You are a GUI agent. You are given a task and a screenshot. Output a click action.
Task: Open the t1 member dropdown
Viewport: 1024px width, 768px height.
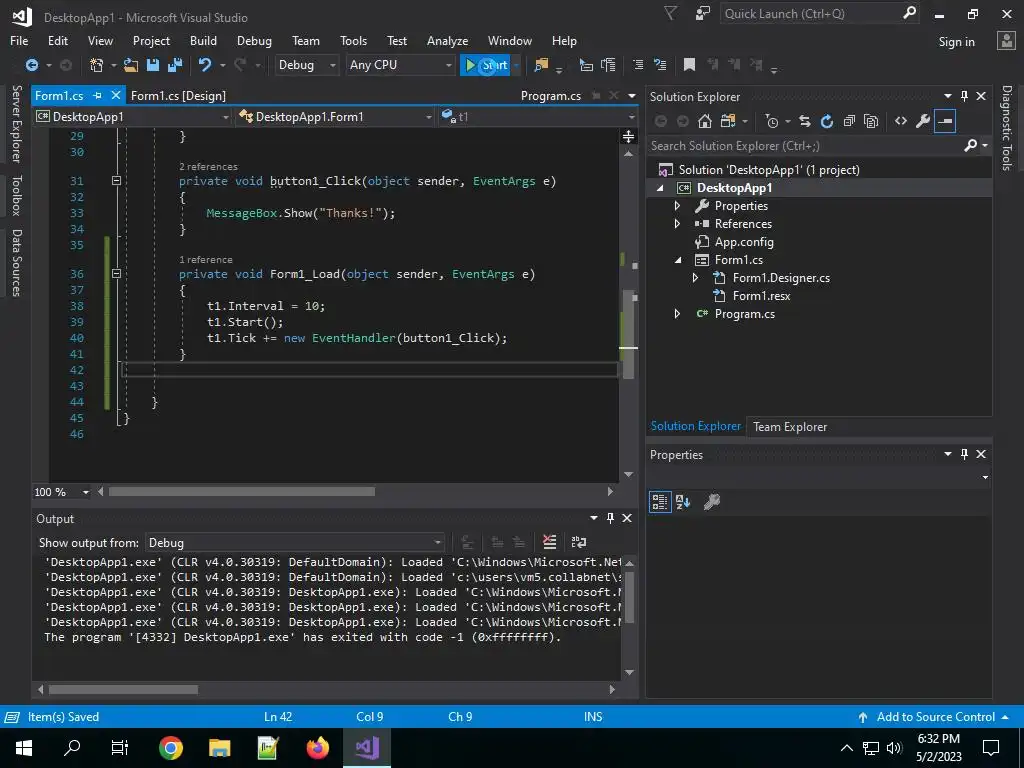pos(538,117)
